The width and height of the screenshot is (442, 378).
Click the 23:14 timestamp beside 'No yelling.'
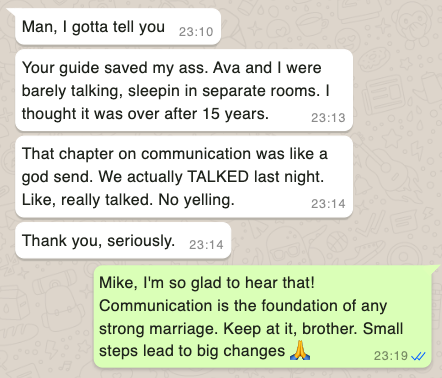[x=328, y=204]
